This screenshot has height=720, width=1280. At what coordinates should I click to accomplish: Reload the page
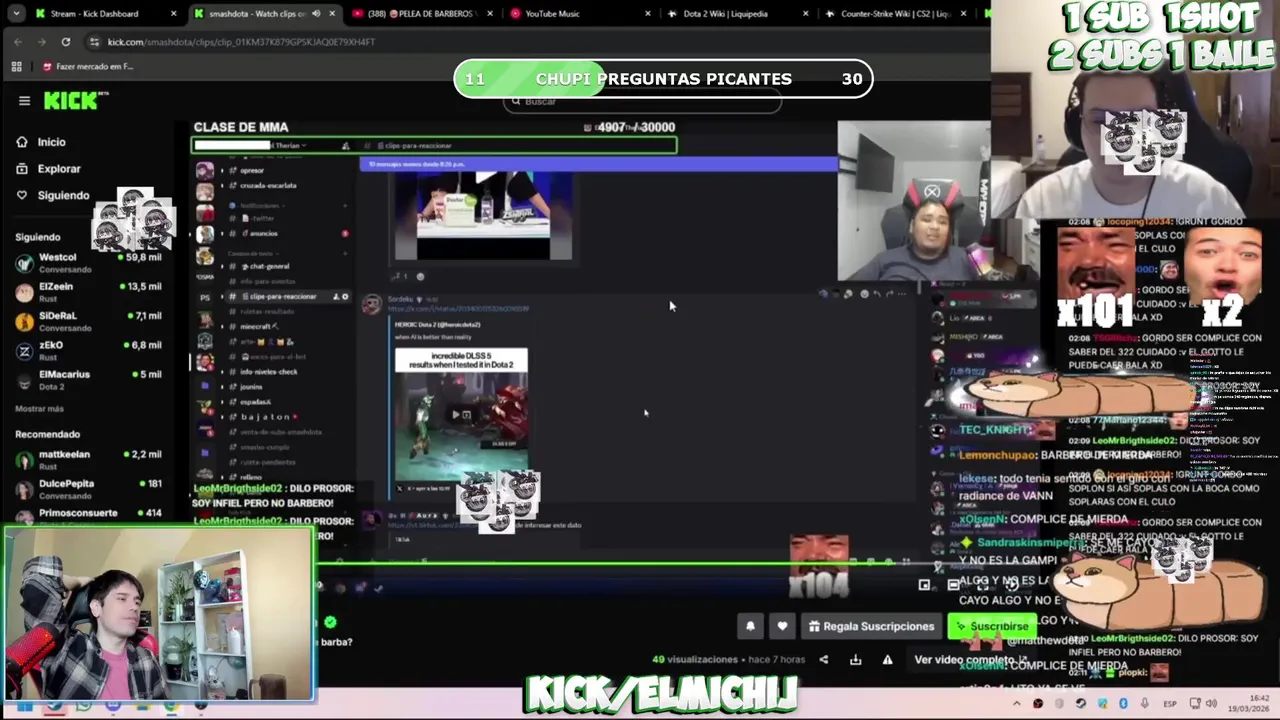(66, 42)
